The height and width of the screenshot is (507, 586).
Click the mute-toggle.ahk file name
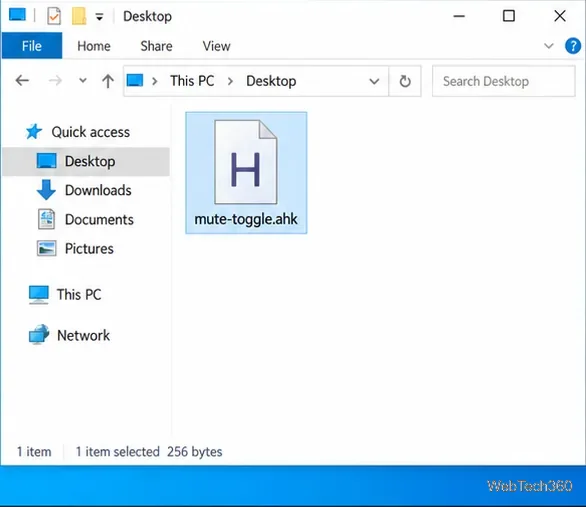coord(246,219)
